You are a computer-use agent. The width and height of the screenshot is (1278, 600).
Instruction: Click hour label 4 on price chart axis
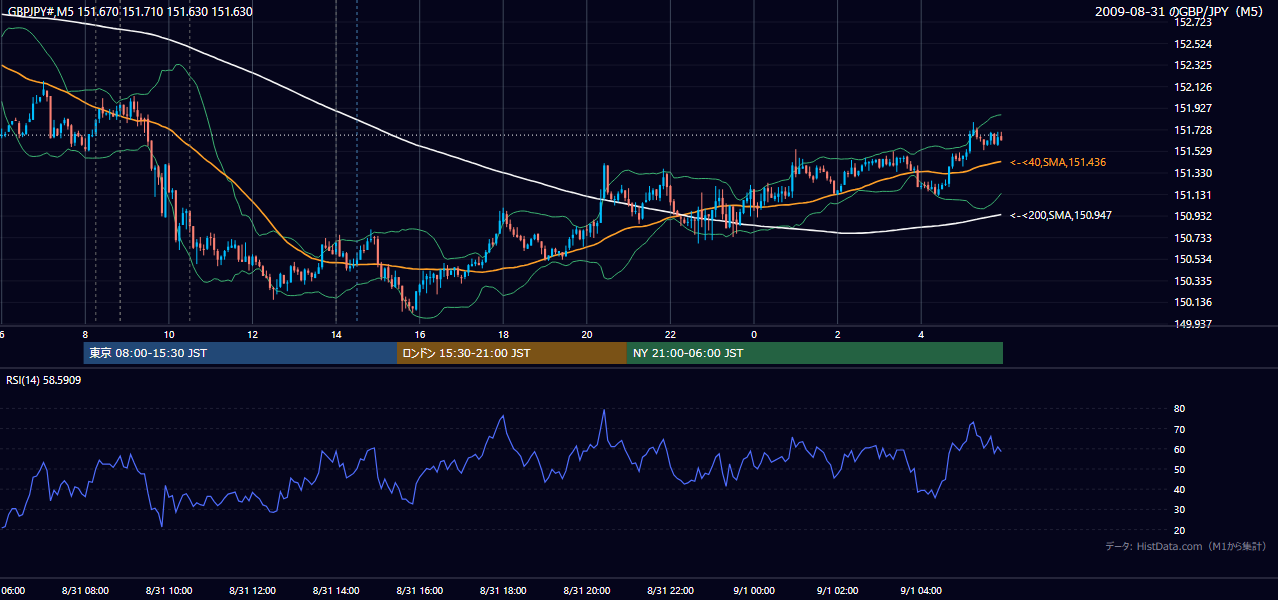(921, 334)
